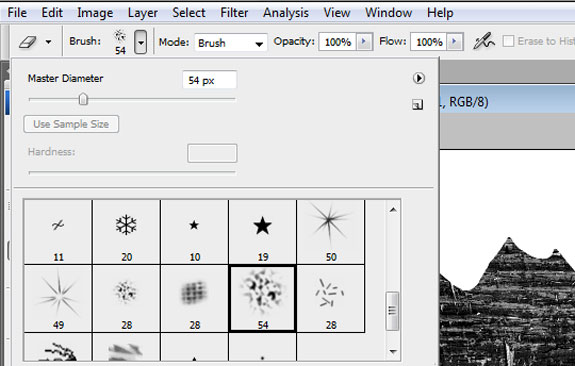Open the Layer menu
Screen dimensions: 575x366
(x=143, y=13)
